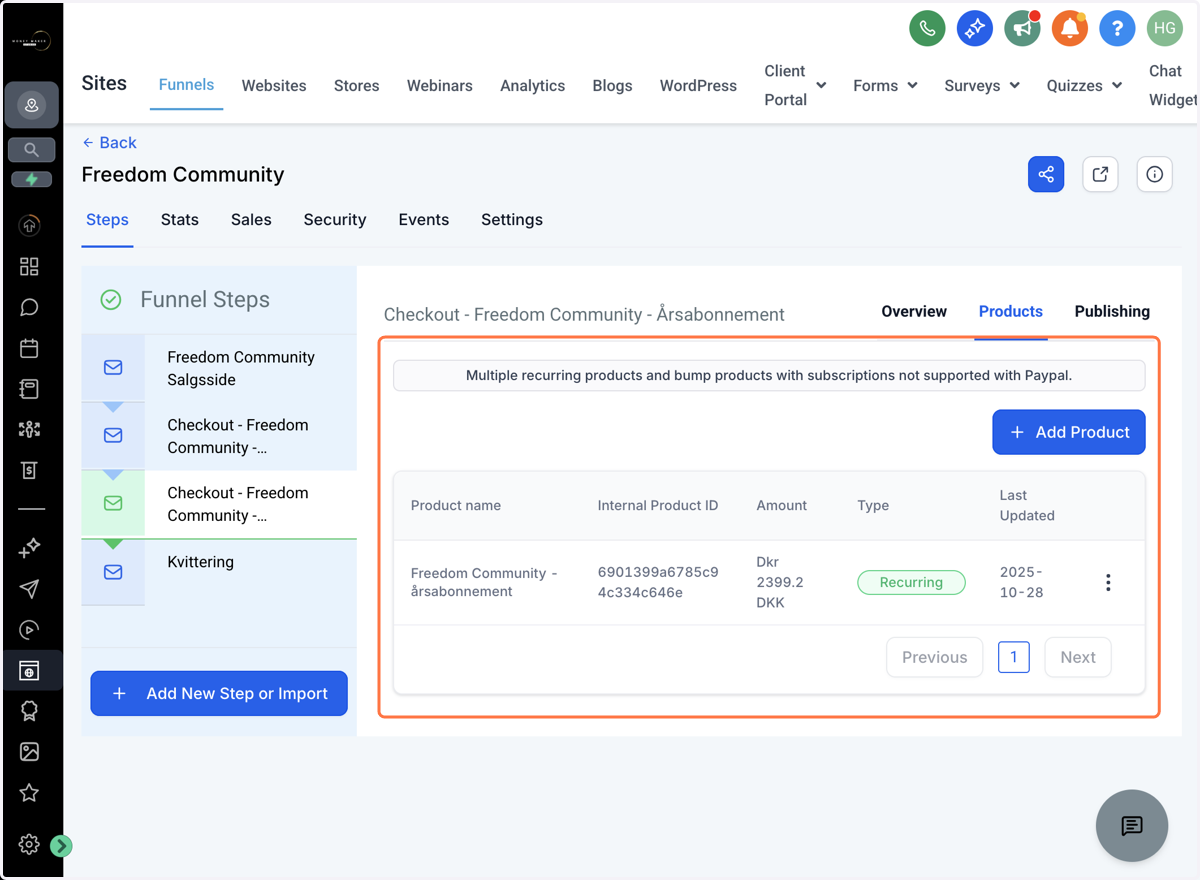Switch to the Websites tab
1200x880 pixels.
(x=274, y=86)
